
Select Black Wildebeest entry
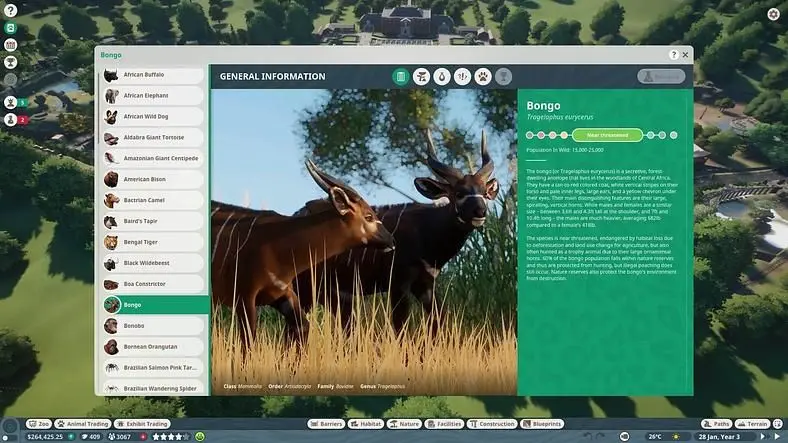pos(153,263)
